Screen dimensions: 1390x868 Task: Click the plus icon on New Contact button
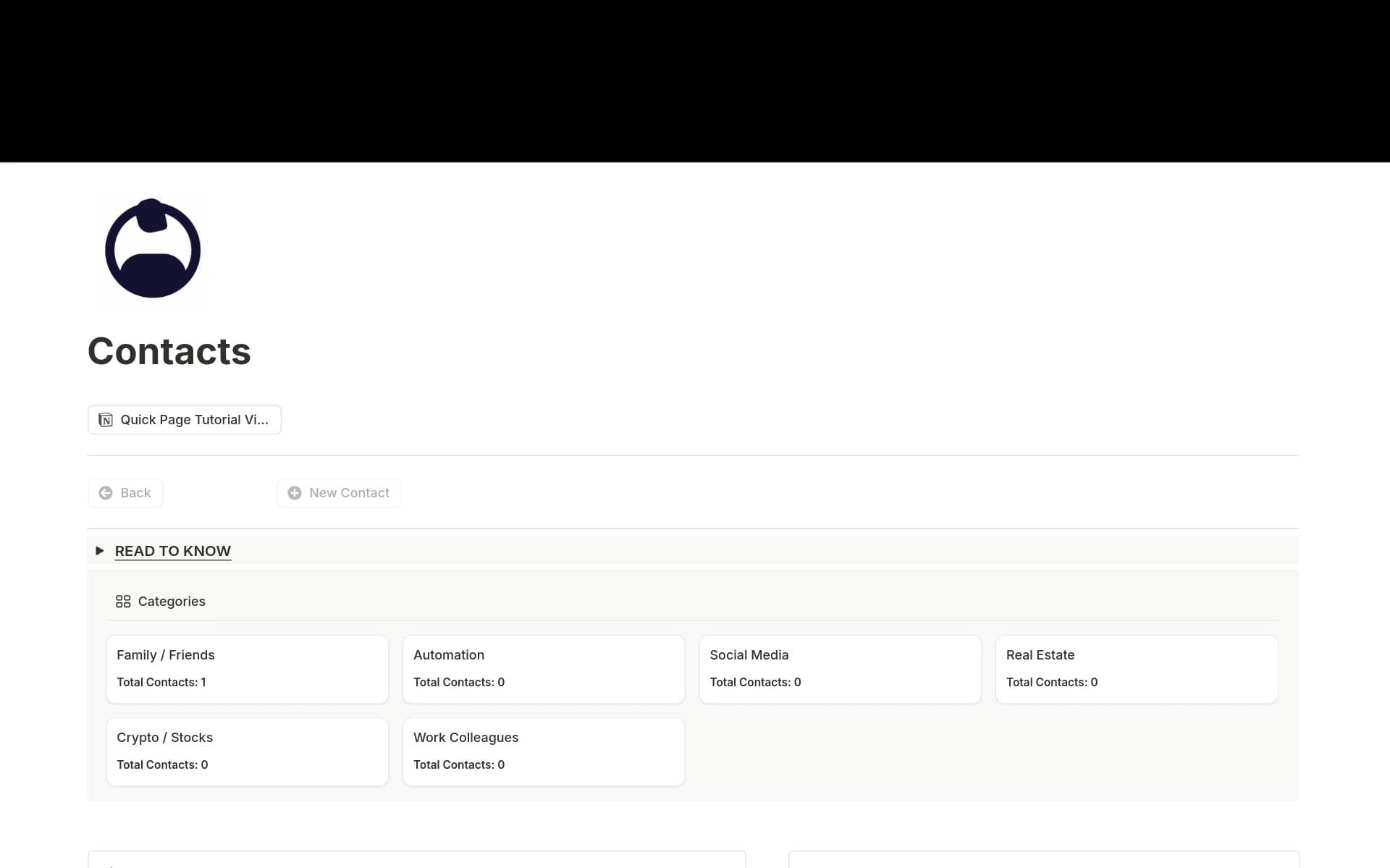tap(294, 493)
